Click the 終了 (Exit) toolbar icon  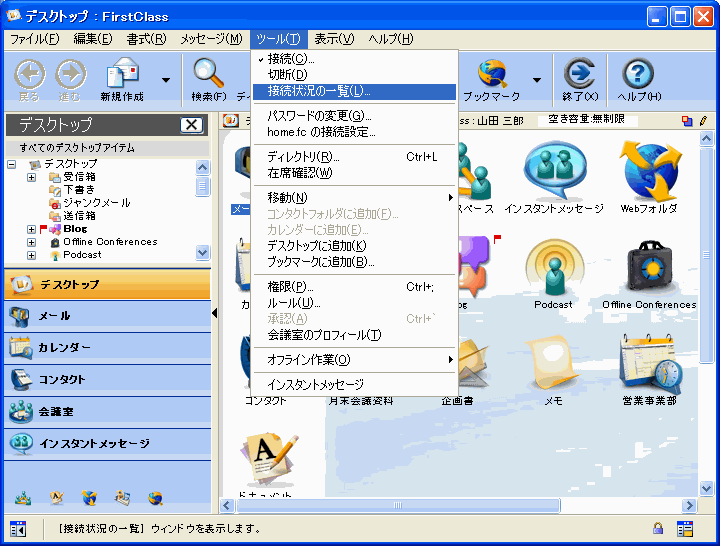click(579, 75)
